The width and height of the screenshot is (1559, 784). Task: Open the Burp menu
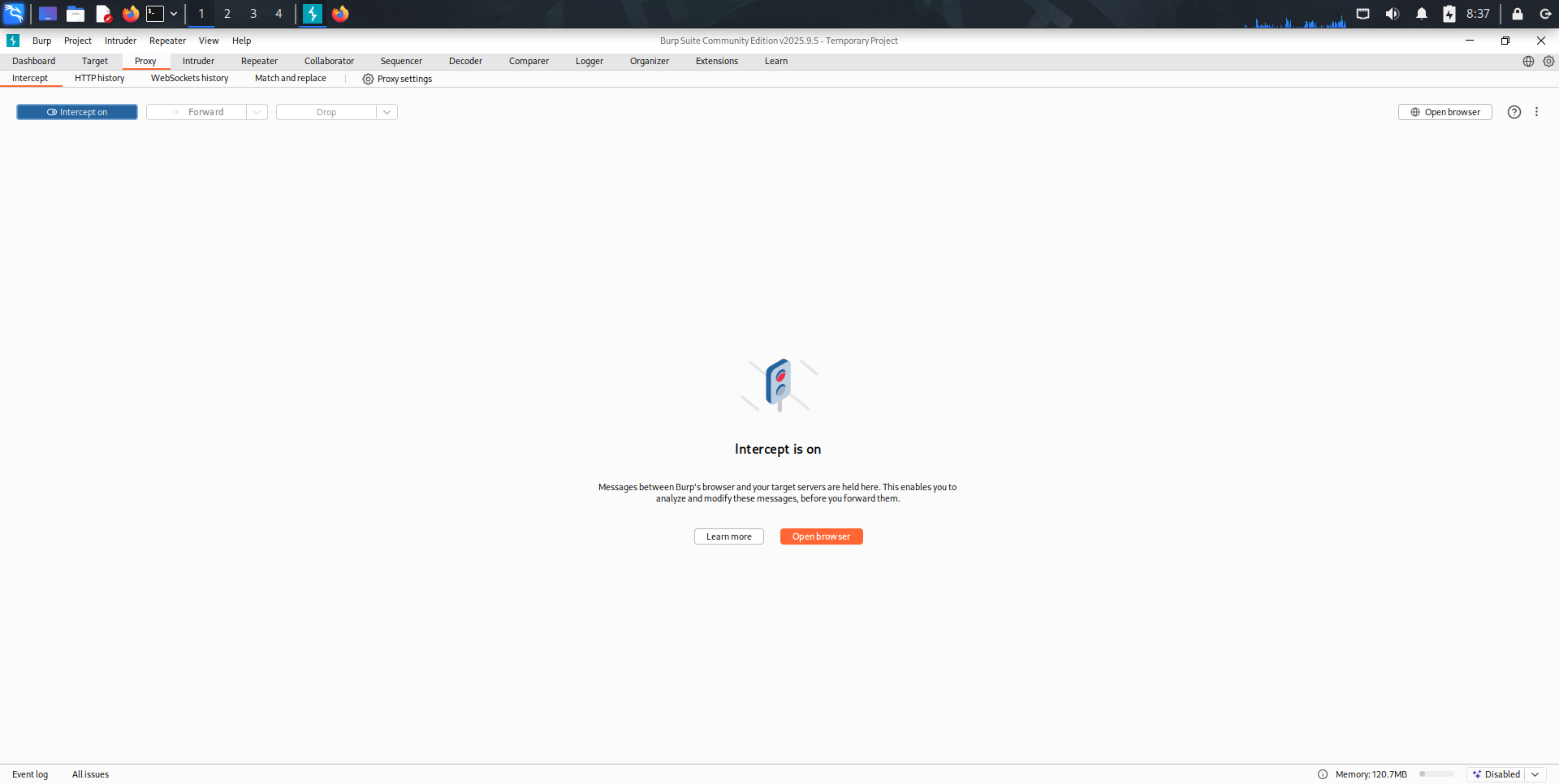[x=41, y=41]
